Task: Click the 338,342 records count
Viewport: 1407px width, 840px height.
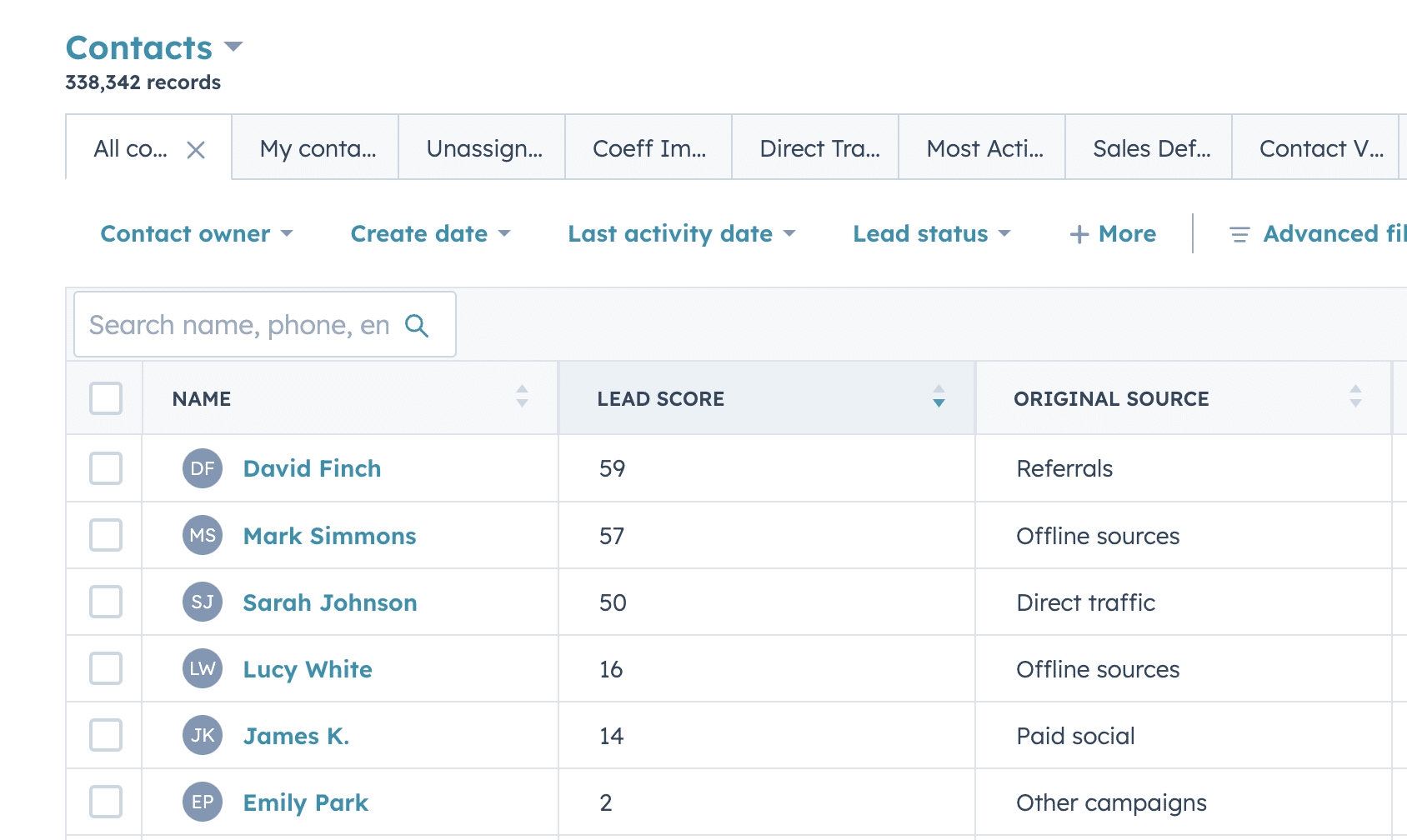Action: [x=143, y=82]
